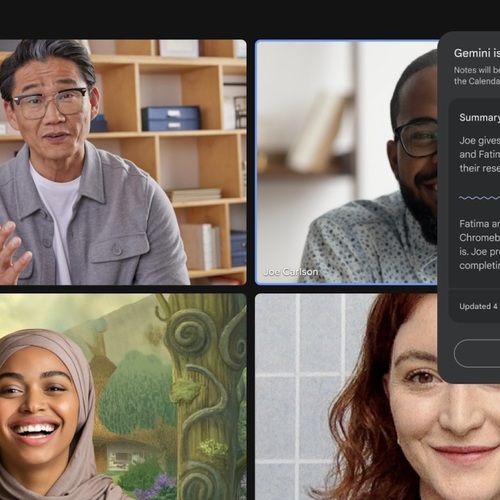Click the 'Summary' section heading

[x=479, y=117]
